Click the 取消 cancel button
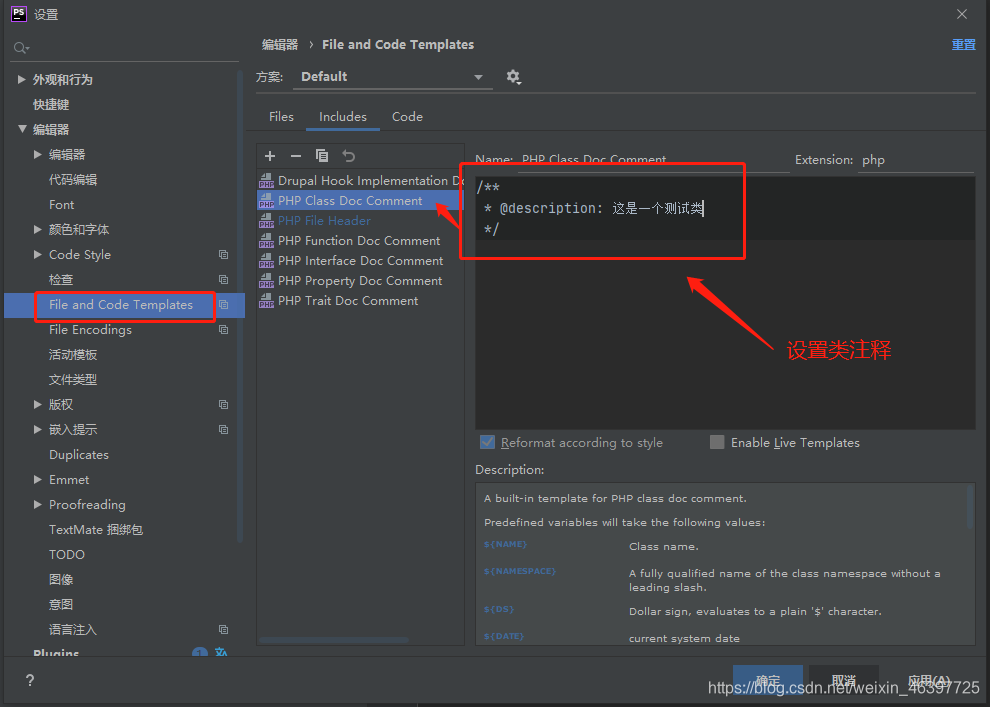Image resolution: width=990 pixels, height=707 pixels. coord(844,680)
